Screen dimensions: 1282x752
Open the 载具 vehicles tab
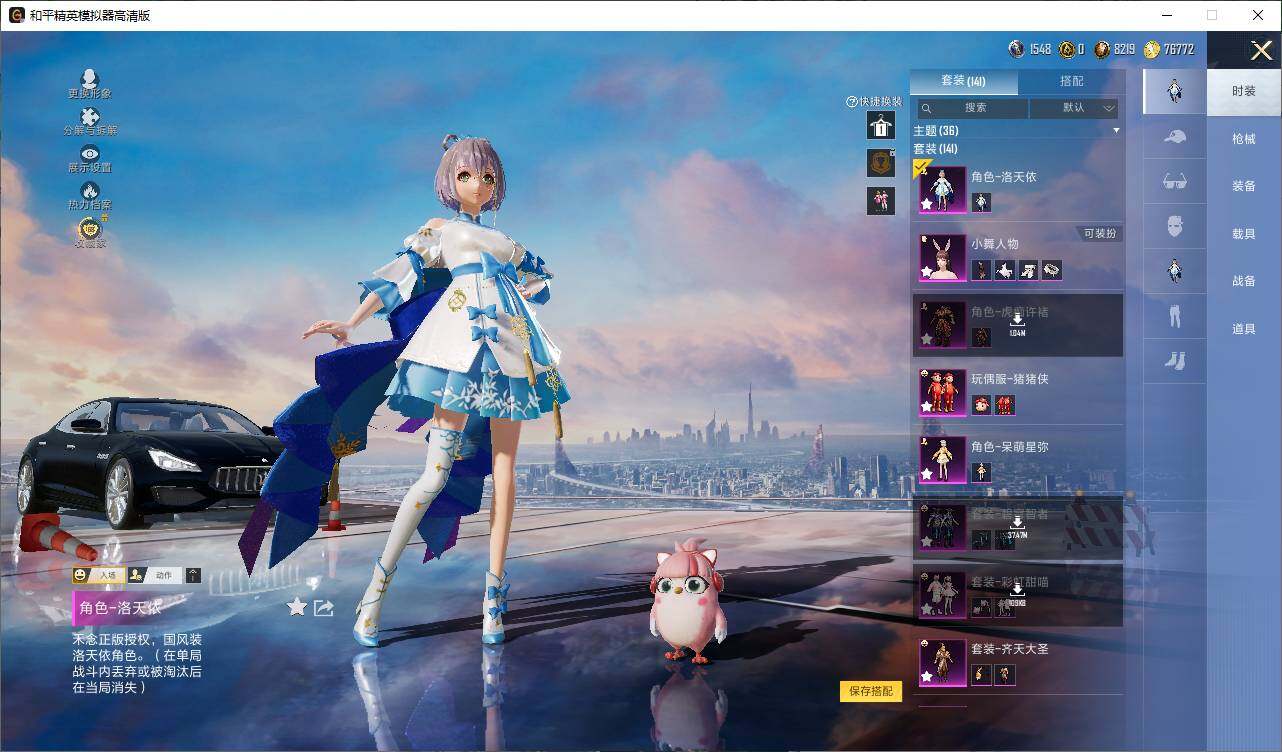1244,234
